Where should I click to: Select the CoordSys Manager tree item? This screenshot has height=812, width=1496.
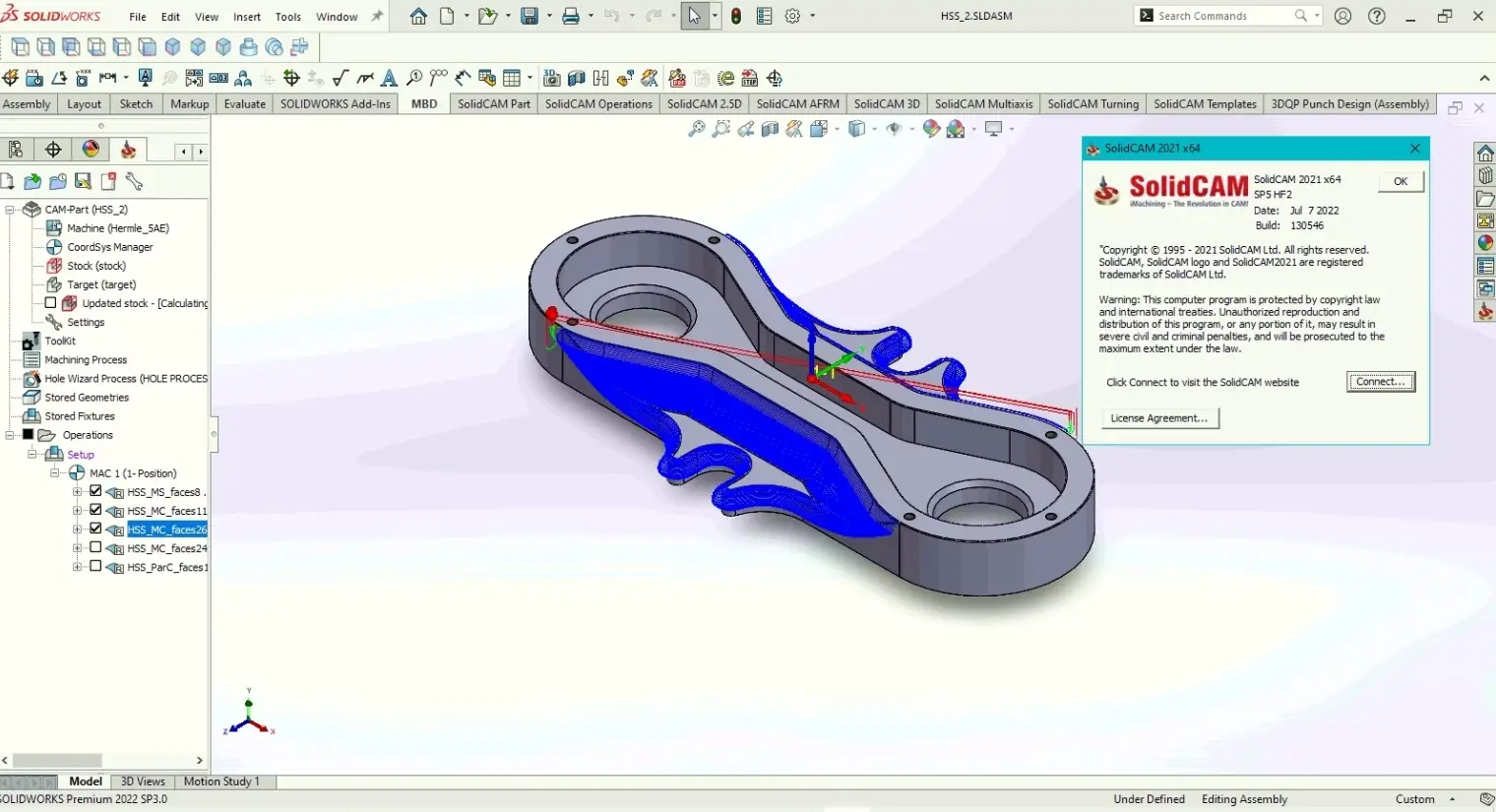[x=110, y=247]
